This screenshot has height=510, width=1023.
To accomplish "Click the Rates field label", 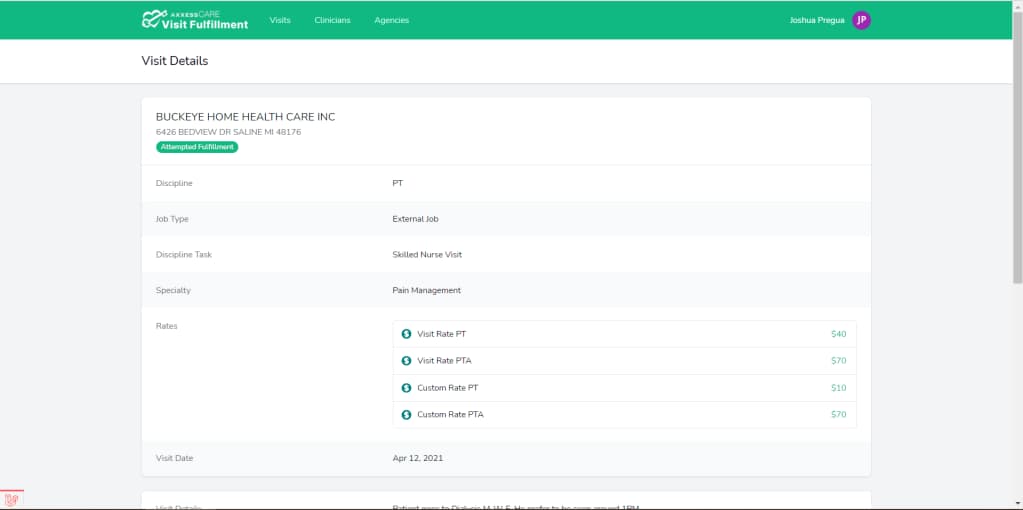I will (166, 326).
